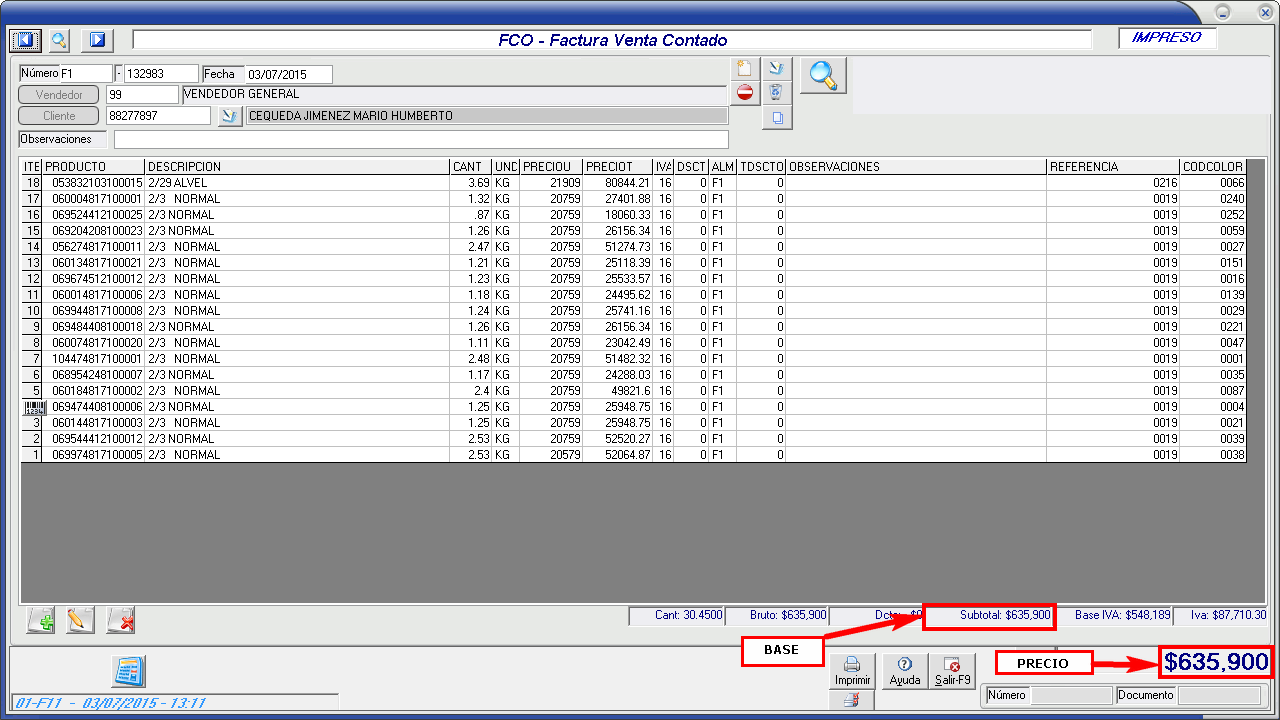Open the calculator icon at bottom left
Screen dimensions: 1280x720
[x=128, y=671]
